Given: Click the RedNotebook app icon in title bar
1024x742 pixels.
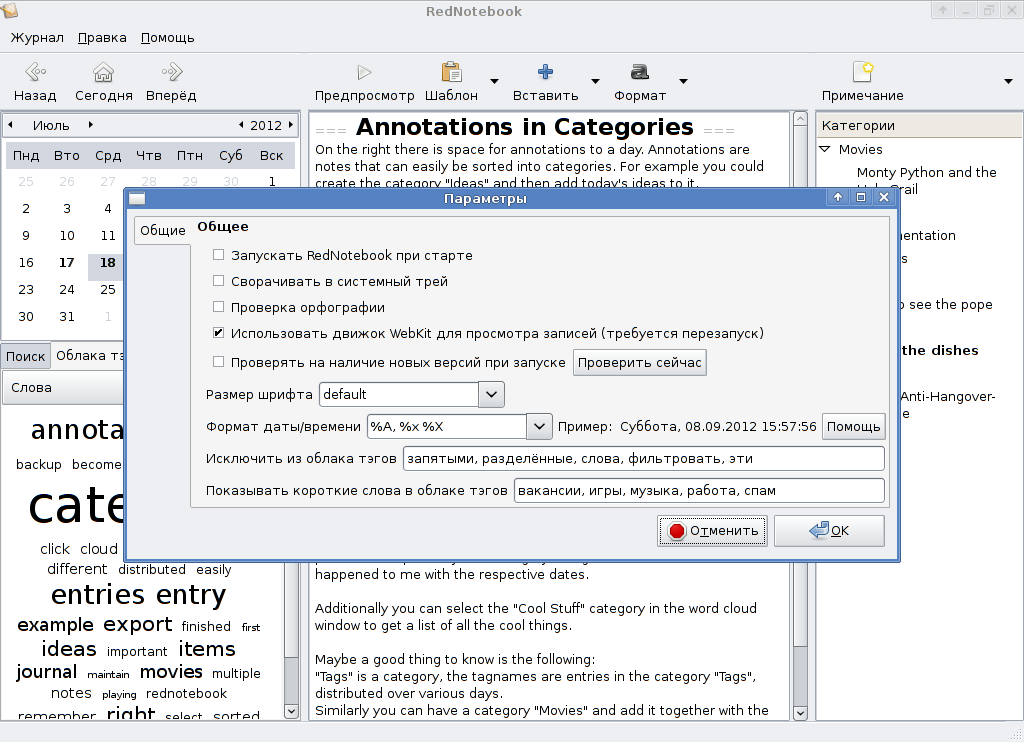Looking at the screenshot, I should (x=9, y=10).
